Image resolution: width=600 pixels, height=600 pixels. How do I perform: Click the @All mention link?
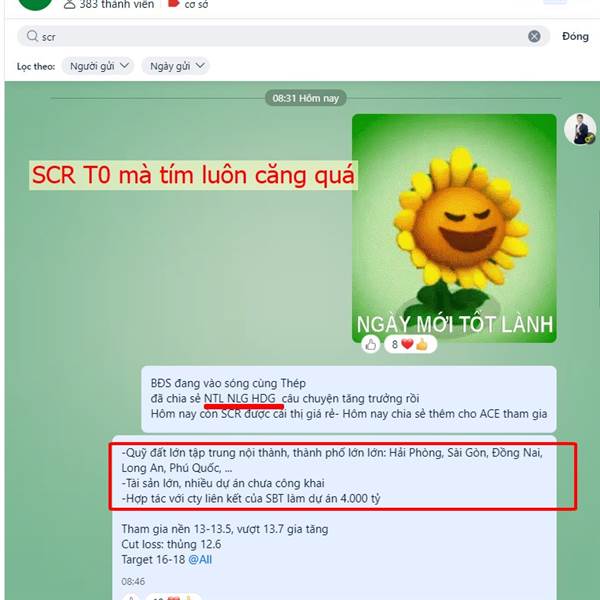coord(200,559)
